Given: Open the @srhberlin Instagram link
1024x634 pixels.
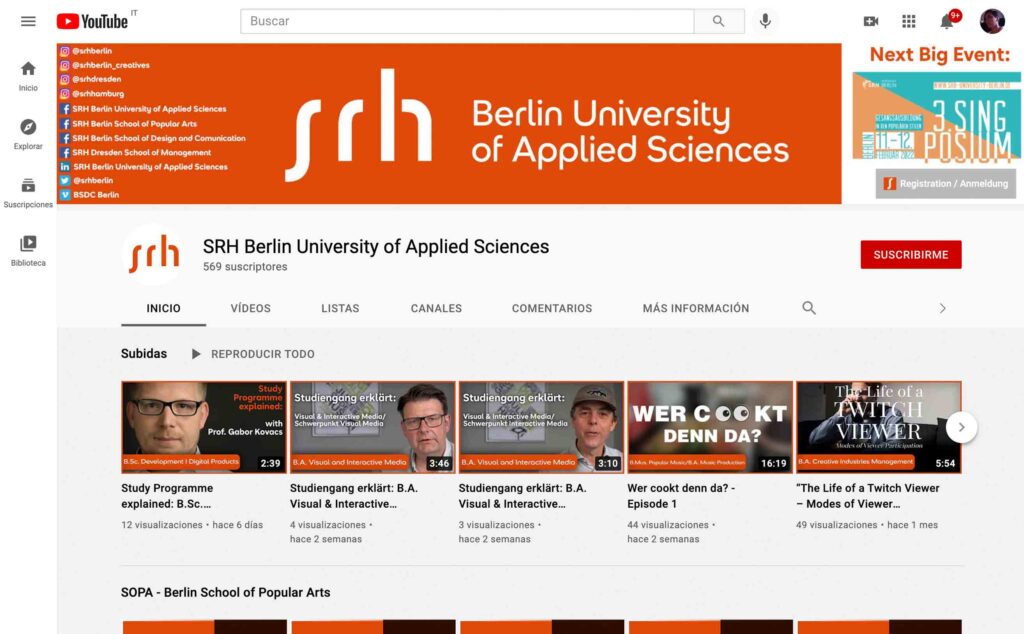Looking at the screenshot, I should tap(86, 51).
